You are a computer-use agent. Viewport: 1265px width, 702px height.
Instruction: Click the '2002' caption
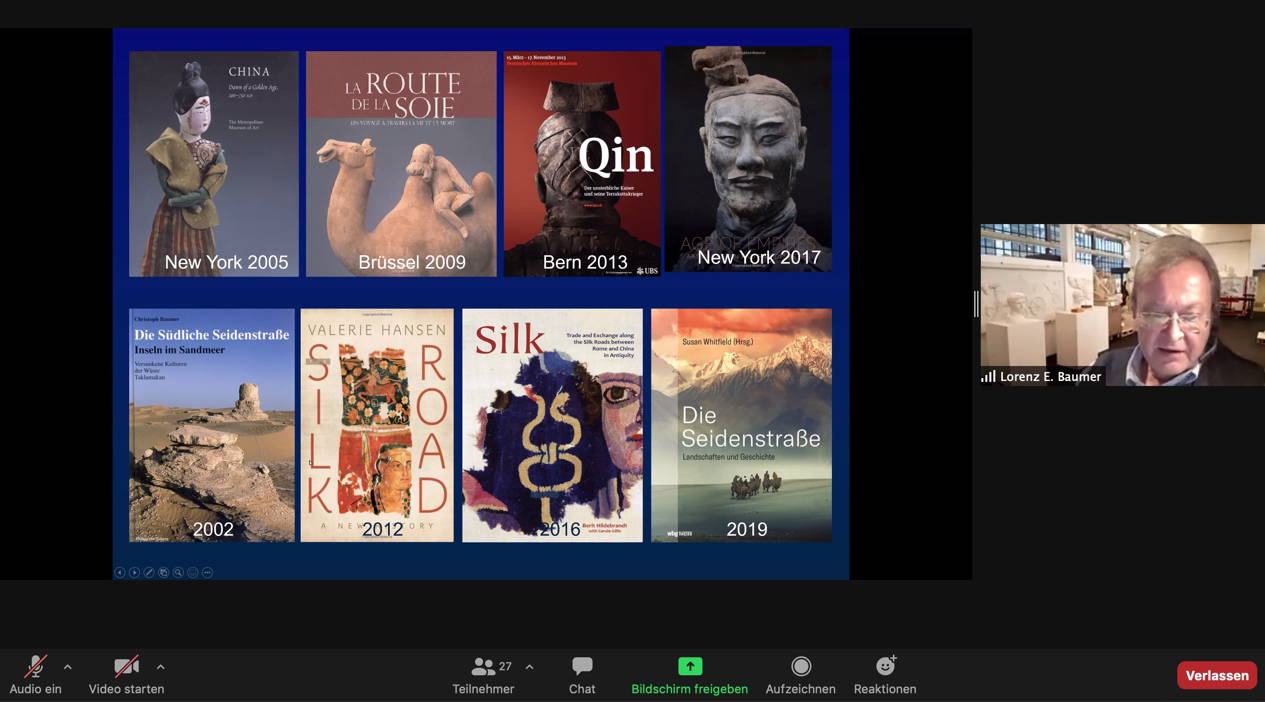pyautogui.click(x=213, y=530)
